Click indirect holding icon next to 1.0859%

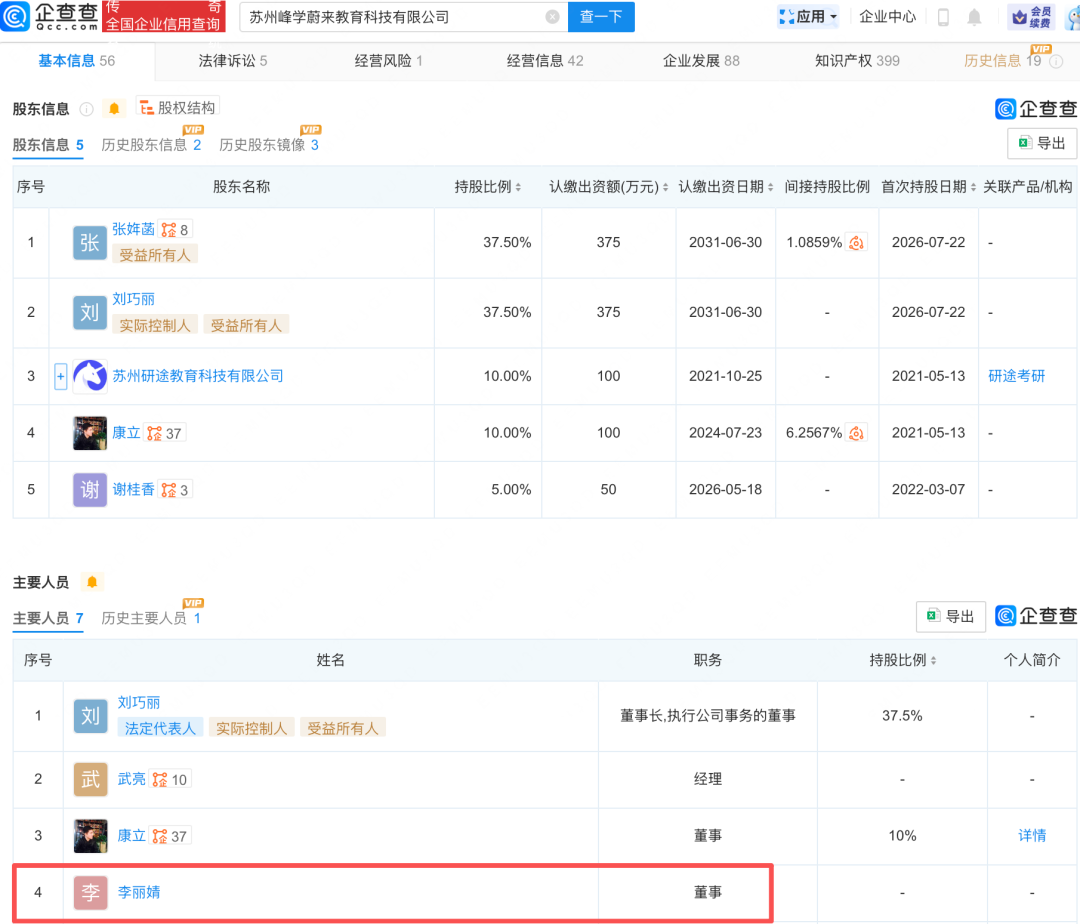856,243
